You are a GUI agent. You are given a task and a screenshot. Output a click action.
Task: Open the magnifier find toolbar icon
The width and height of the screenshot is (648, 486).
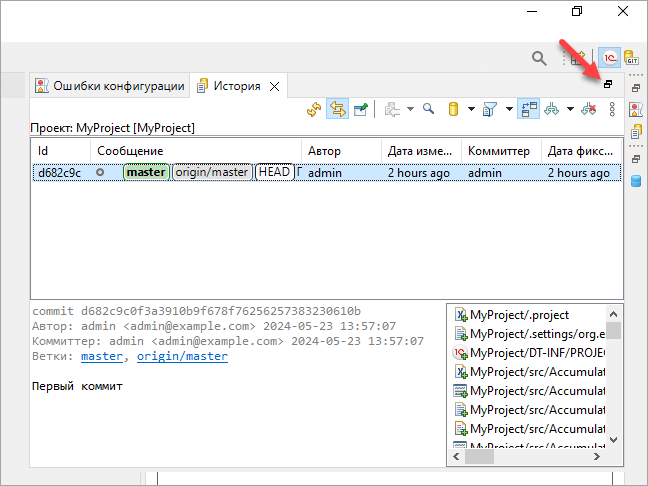point(428,109)
